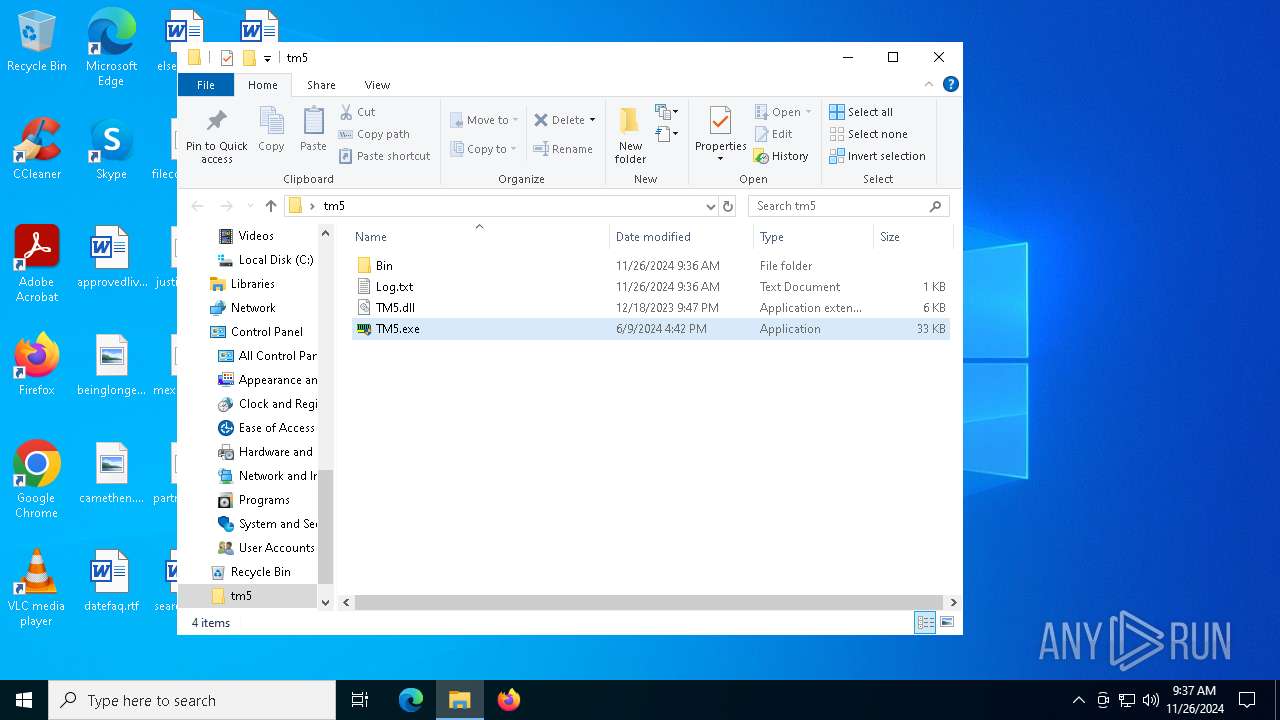Switch to the Home ribbon tab

(x=263, y=85)
